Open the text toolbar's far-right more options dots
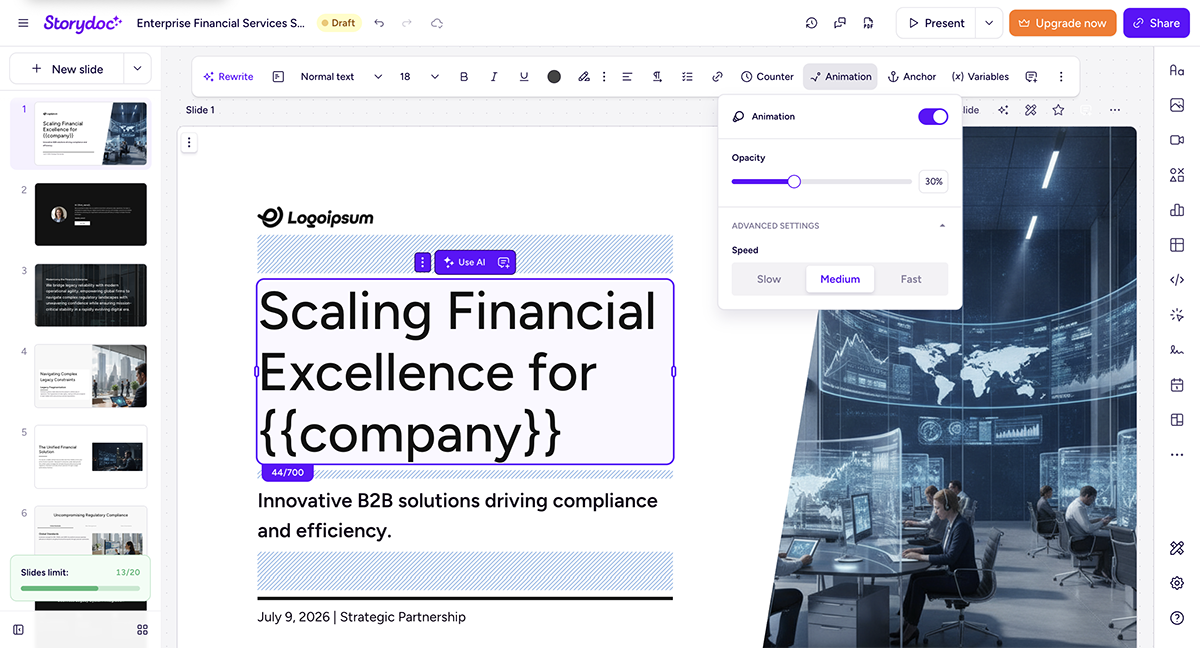The width and height of the screenshot is (1200, 648). [x=1061, y=76]
